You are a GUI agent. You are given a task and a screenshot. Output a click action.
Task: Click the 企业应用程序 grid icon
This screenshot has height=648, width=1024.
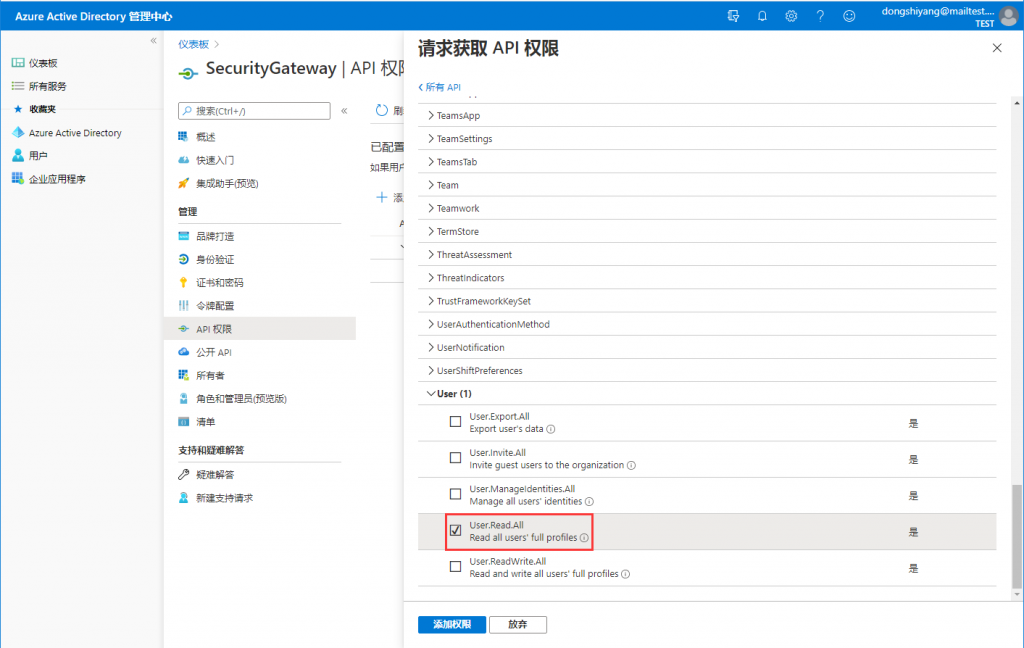pos(18,178)
